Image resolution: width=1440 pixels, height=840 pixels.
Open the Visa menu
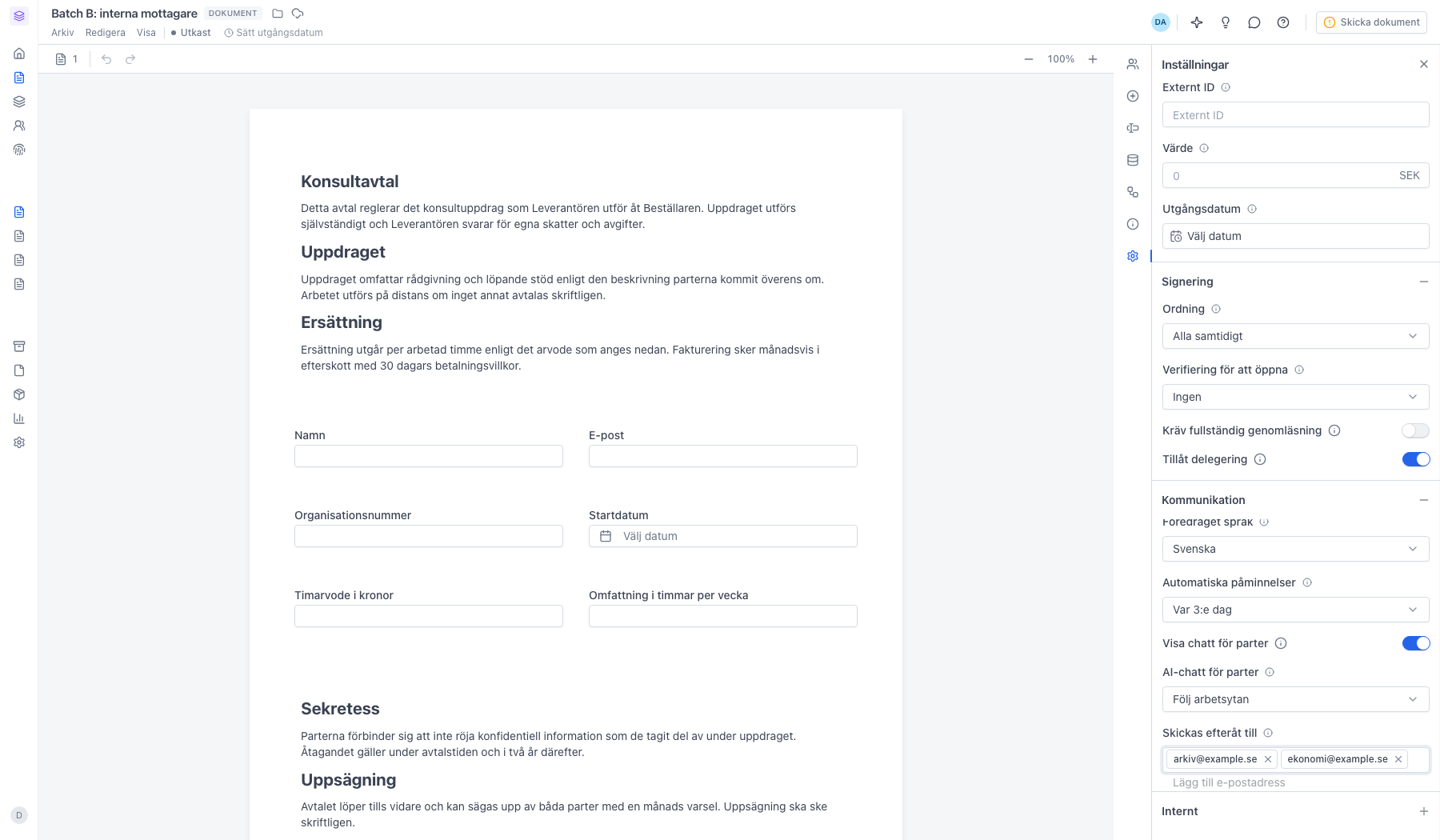pyautogui.click(x=146, y=33)
